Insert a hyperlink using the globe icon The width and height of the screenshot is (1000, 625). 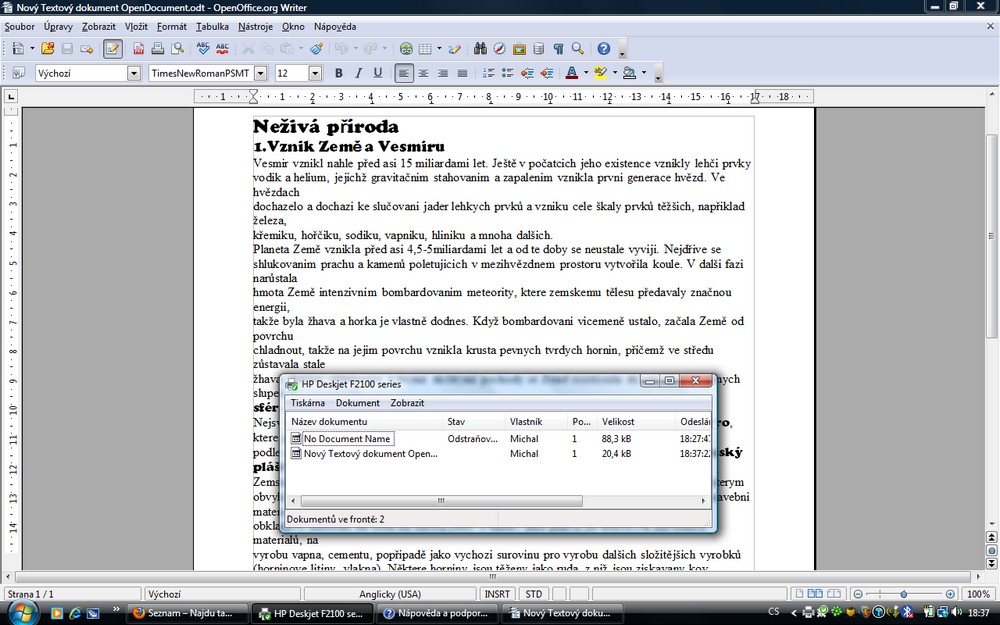(406, 48)
